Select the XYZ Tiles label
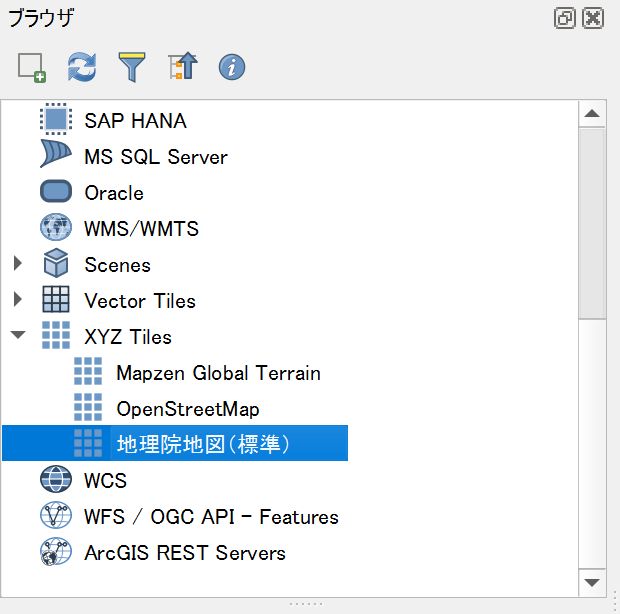The image size is (620, 614). (128, 337)
